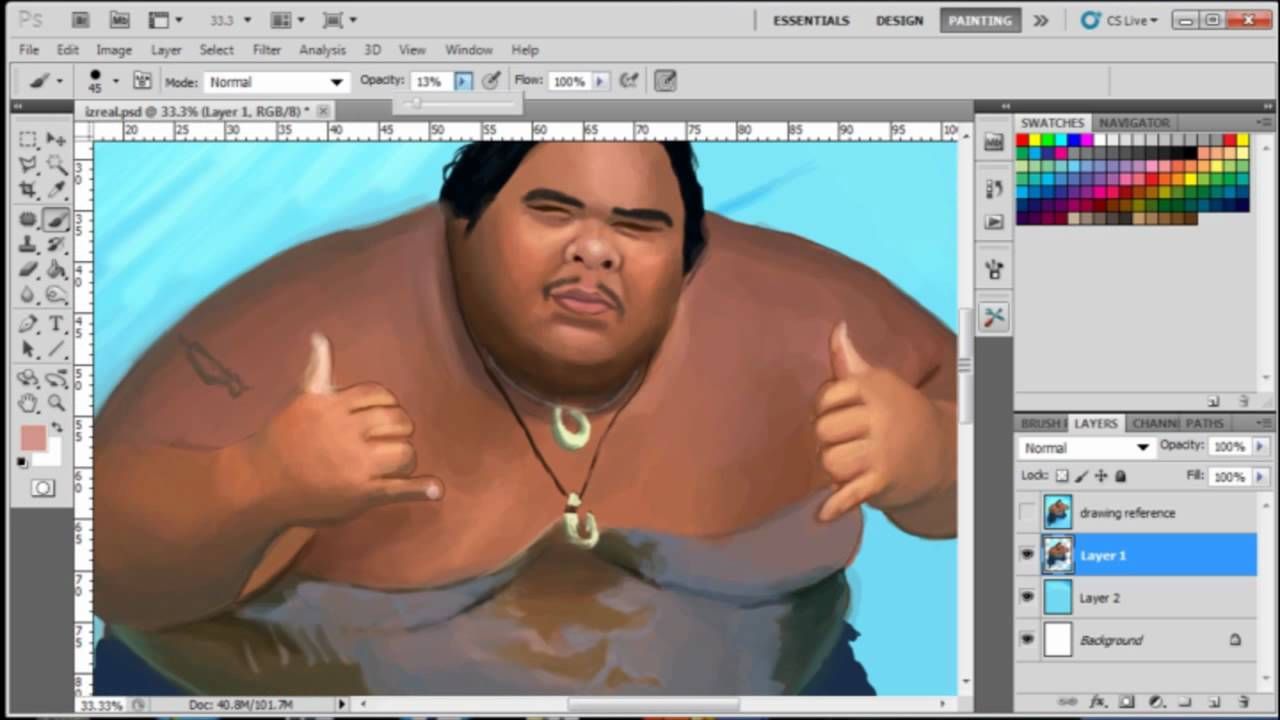Switch to the Essentials workspace
Image resolution: width=1280 pixels, height=720 pixels.
click(x=811, y=20)
